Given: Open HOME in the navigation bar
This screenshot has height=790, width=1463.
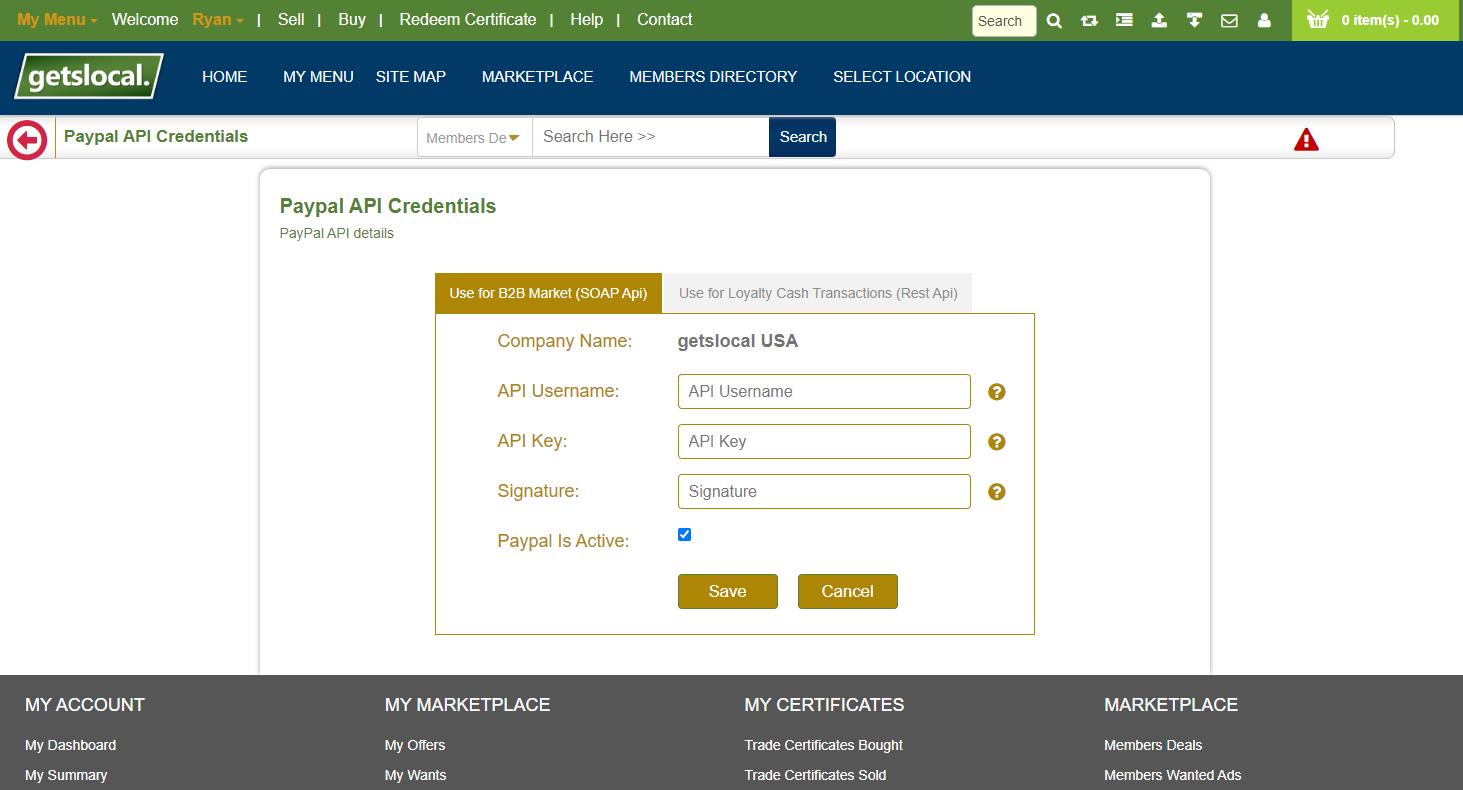Looking at the screenshot, I should pos(224,76).
